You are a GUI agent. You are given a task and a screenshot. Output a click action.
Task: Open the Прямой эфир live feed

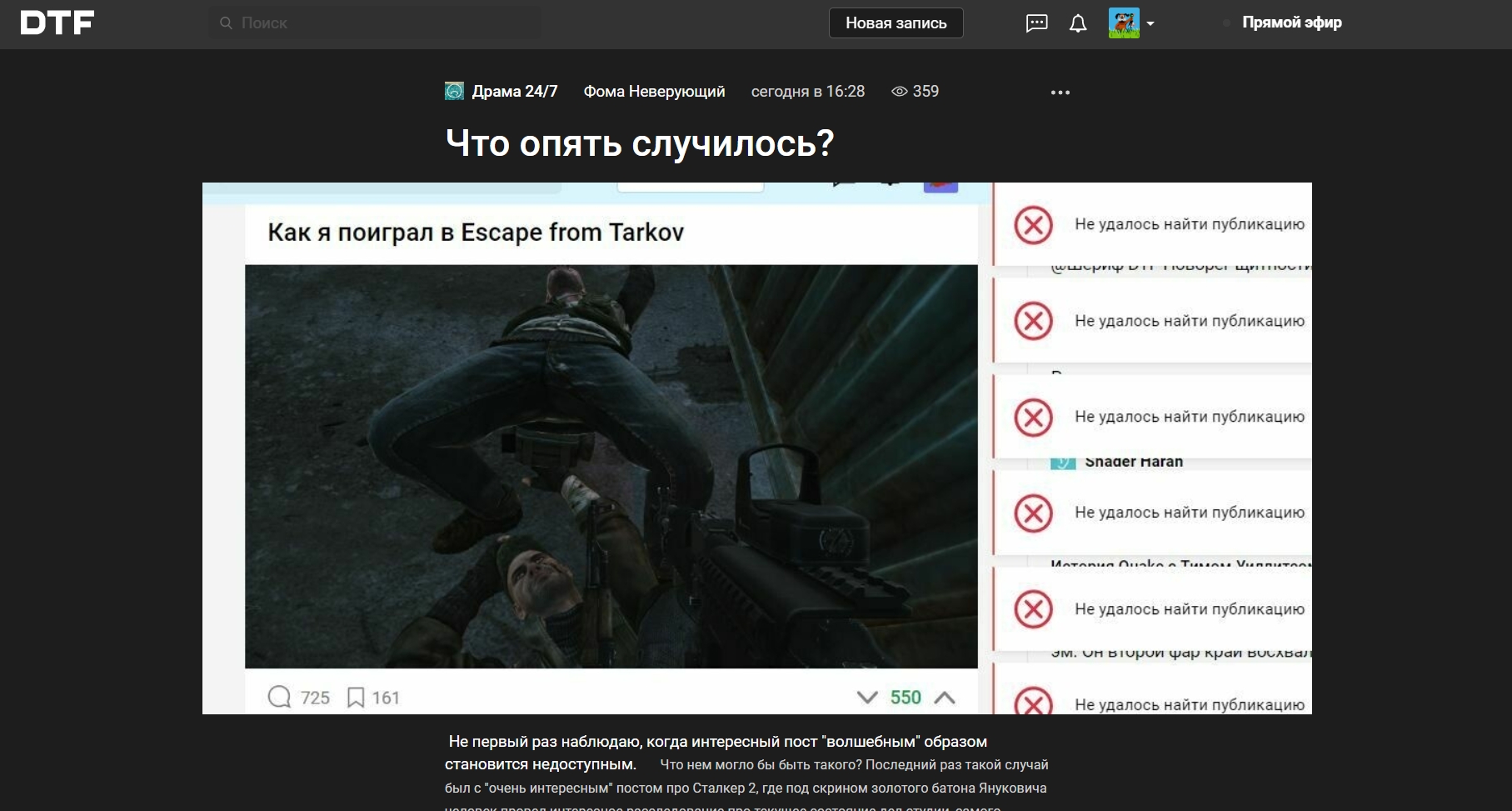[1291, 23]
